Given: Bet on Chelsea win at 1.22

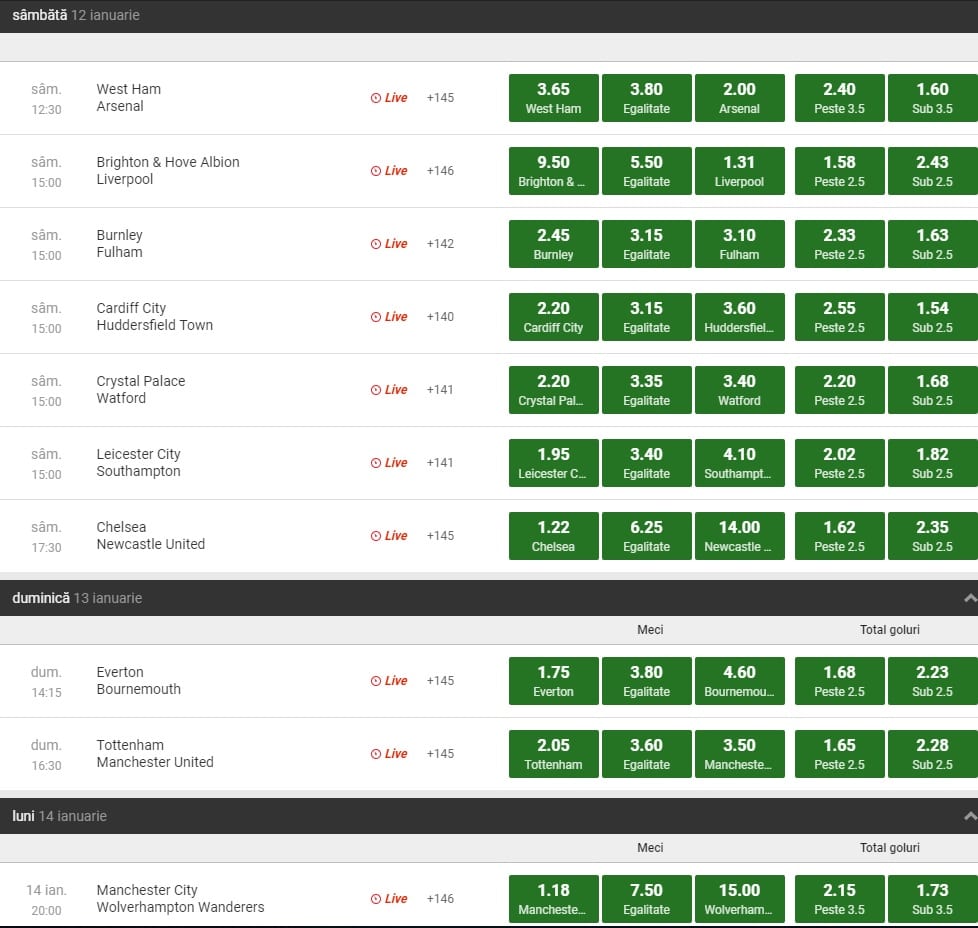Looking at the screenshot, I should [553, 536].
